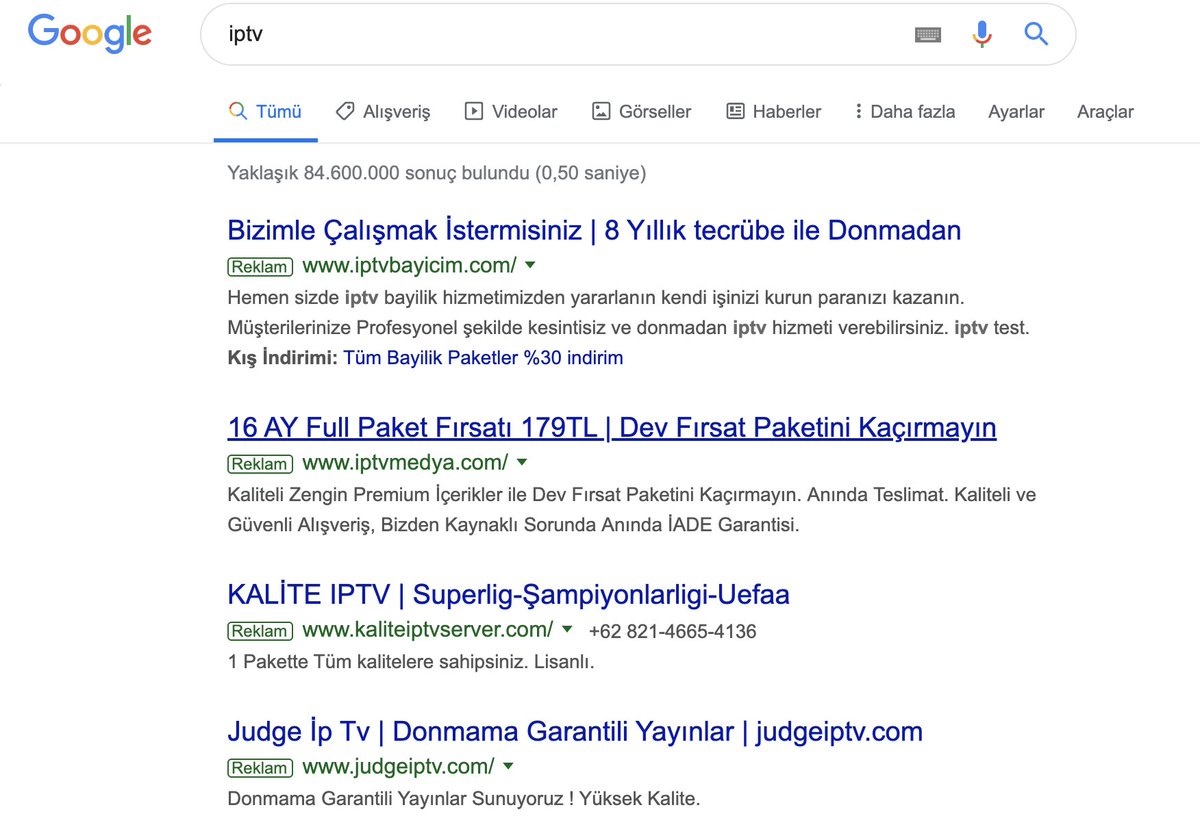Open '16 AY Full Paket Fırsatı 179TL' link

(612, 428)
